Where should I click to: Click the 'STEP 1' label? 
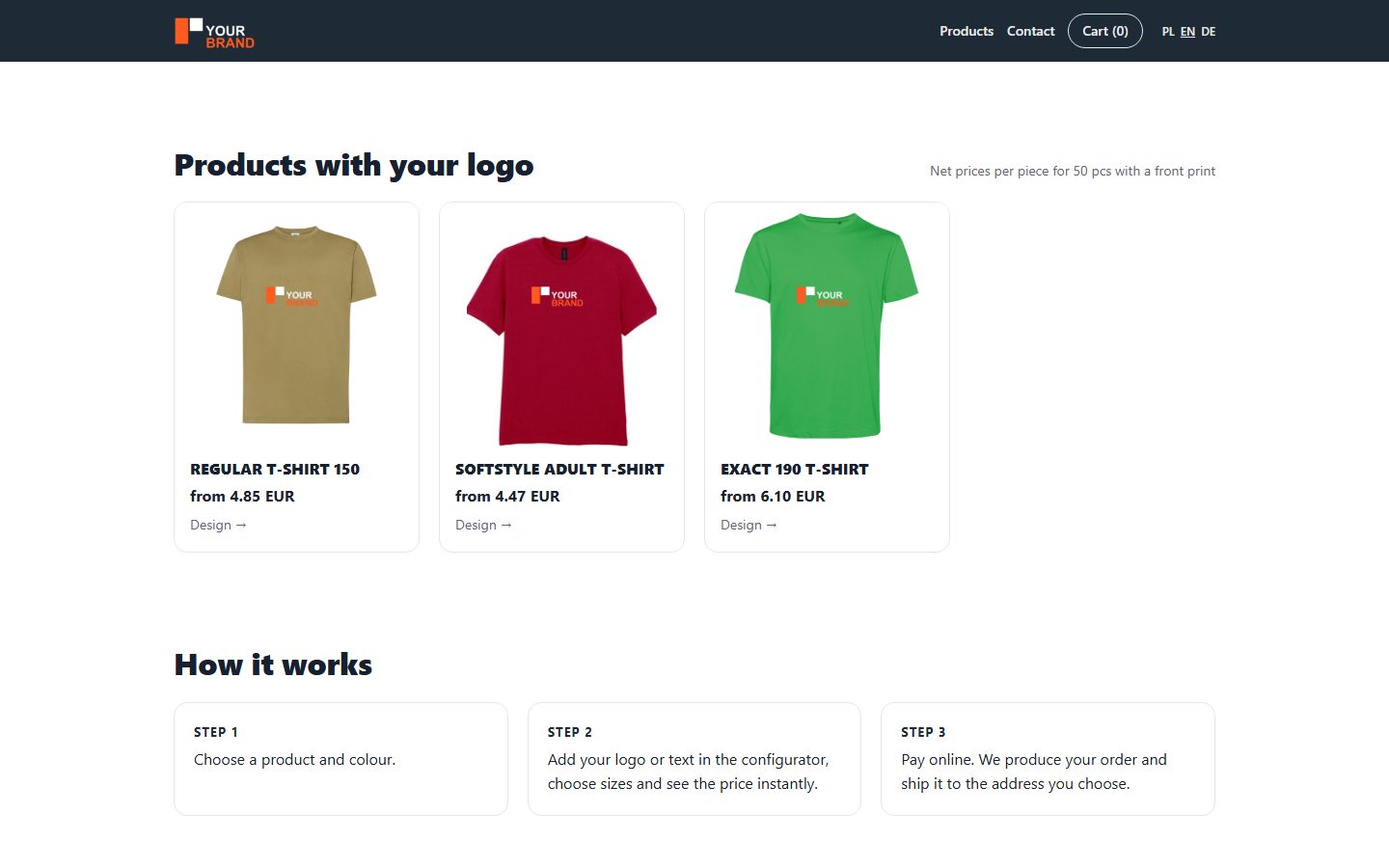pos(216,732)
